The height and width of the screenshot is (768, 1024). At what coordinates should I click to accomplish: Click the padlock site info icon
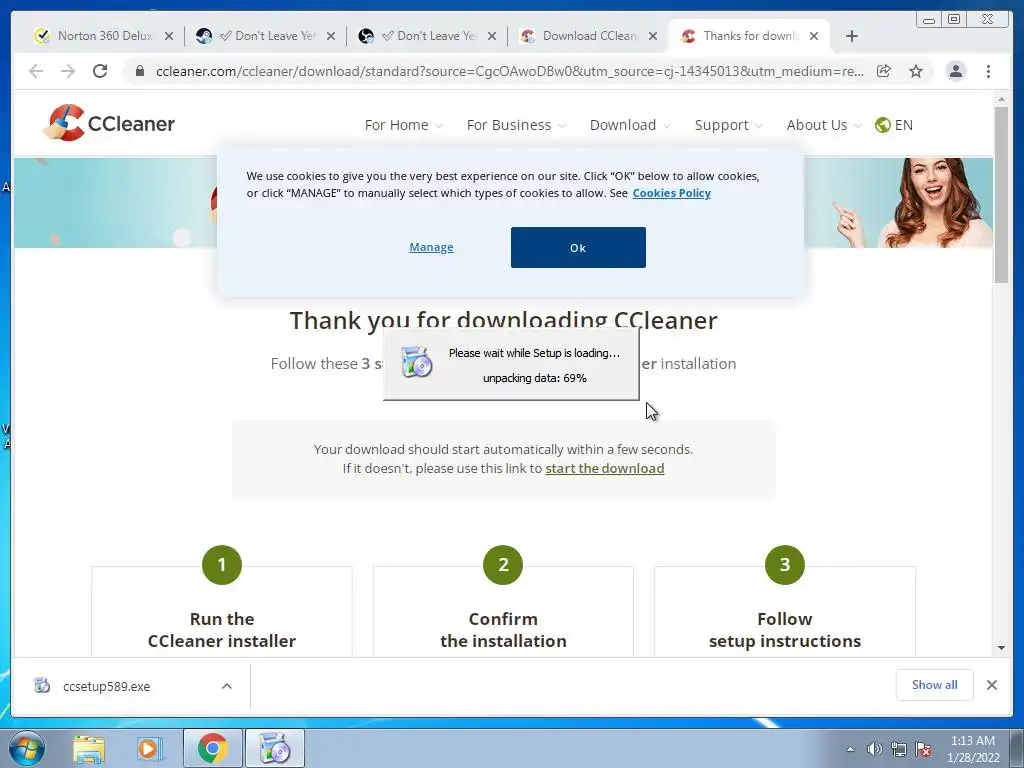(x=139, y=71)
